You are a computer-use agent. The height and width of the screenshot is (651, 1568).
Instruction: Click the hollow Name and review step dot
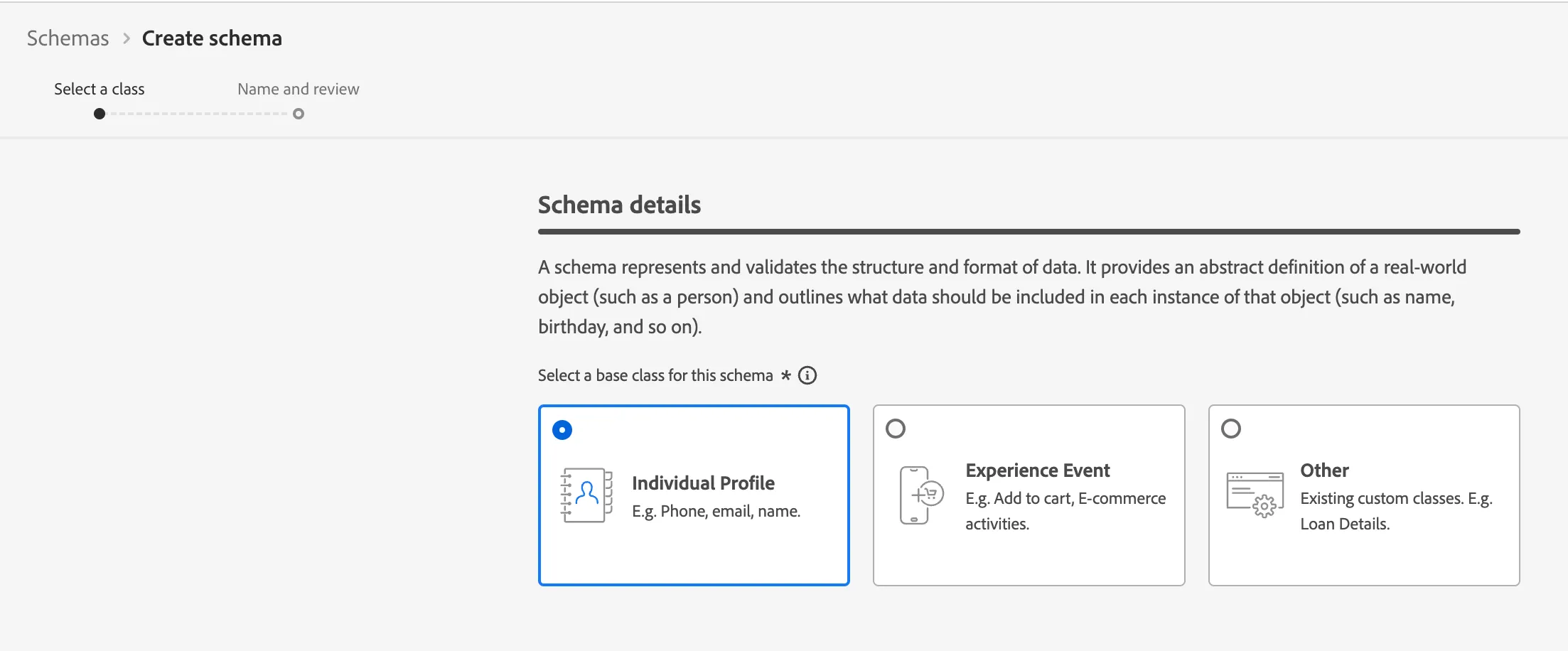coord(299,114)
